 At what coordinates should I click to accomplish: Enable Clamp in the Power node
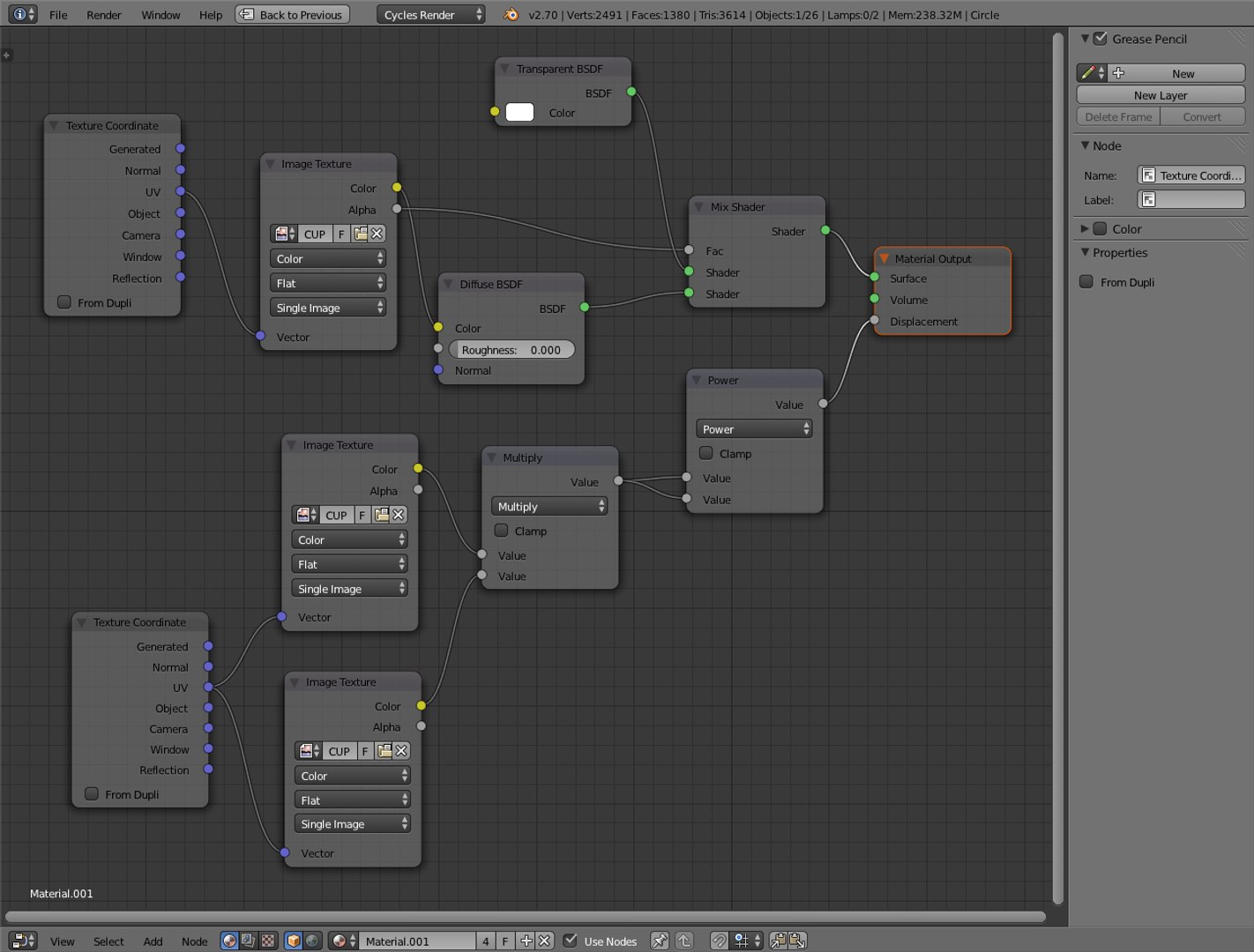(705, 453)
